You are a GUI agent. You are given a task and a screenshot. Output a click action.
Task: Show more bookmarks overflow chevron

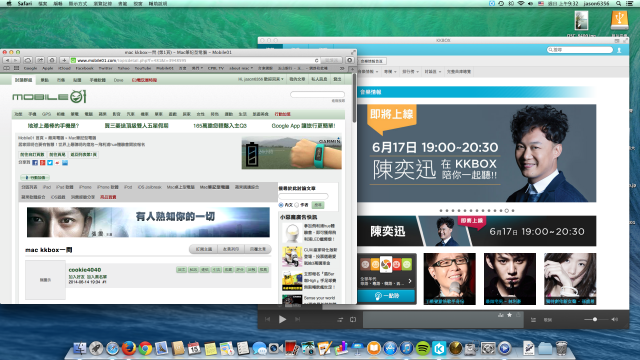[x=342, y=68]
